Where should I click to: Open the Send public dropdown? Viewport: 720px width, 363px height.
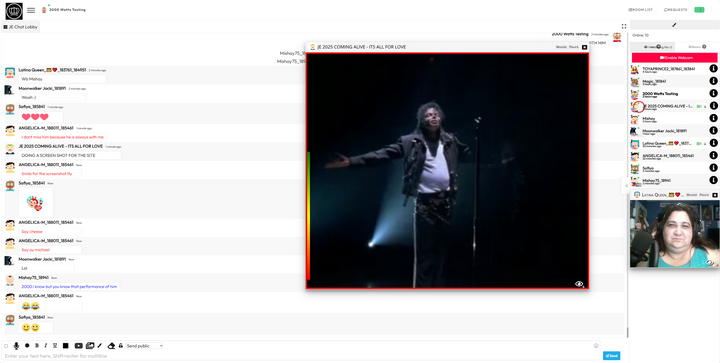coord(145,346)
